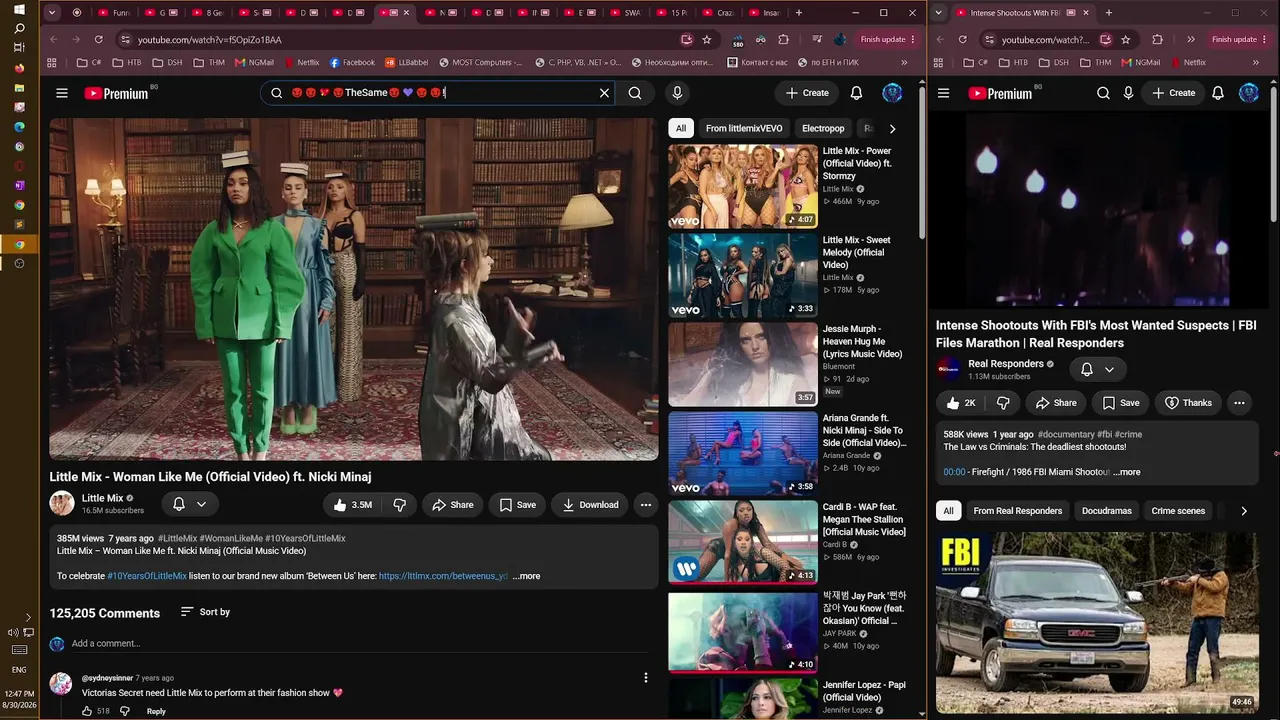Open Little Mix - Power video thumbnail

(743, 187)
